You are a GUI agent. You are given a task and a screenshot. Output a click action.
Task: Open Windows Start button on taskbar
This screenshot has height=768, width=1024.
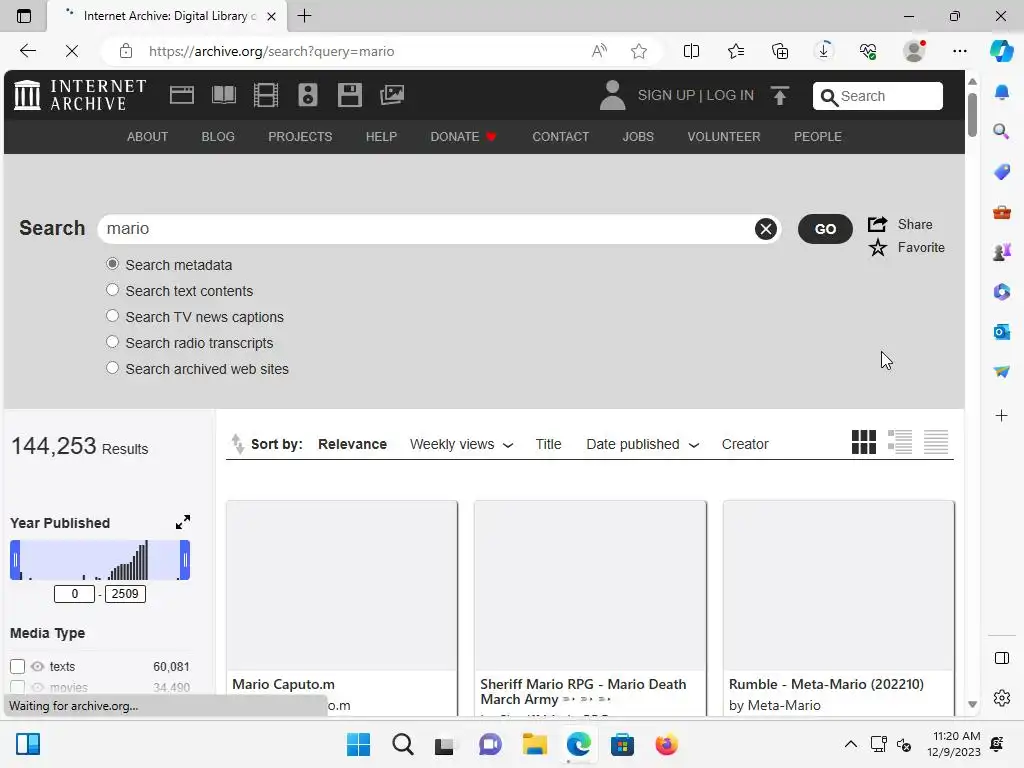pyautogui.click(x=358, y=744)
